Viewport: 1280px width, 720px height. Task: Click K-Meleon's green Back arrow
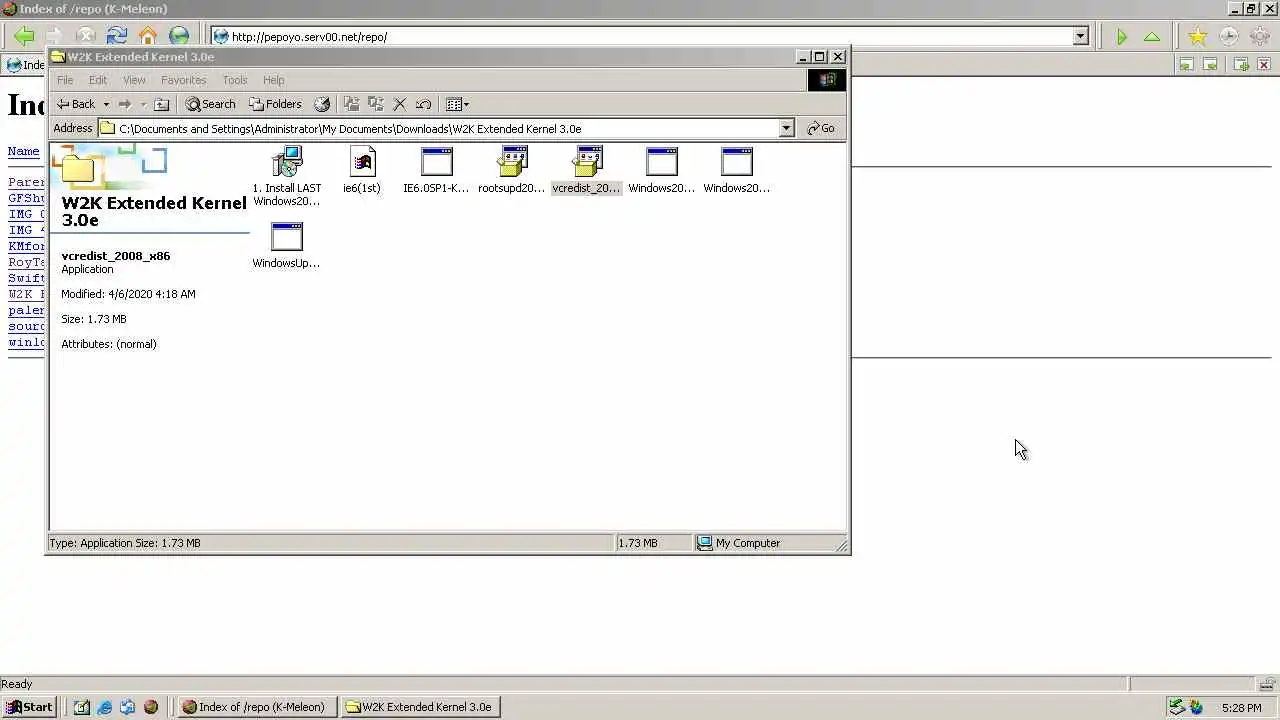(x=24, y=36)
